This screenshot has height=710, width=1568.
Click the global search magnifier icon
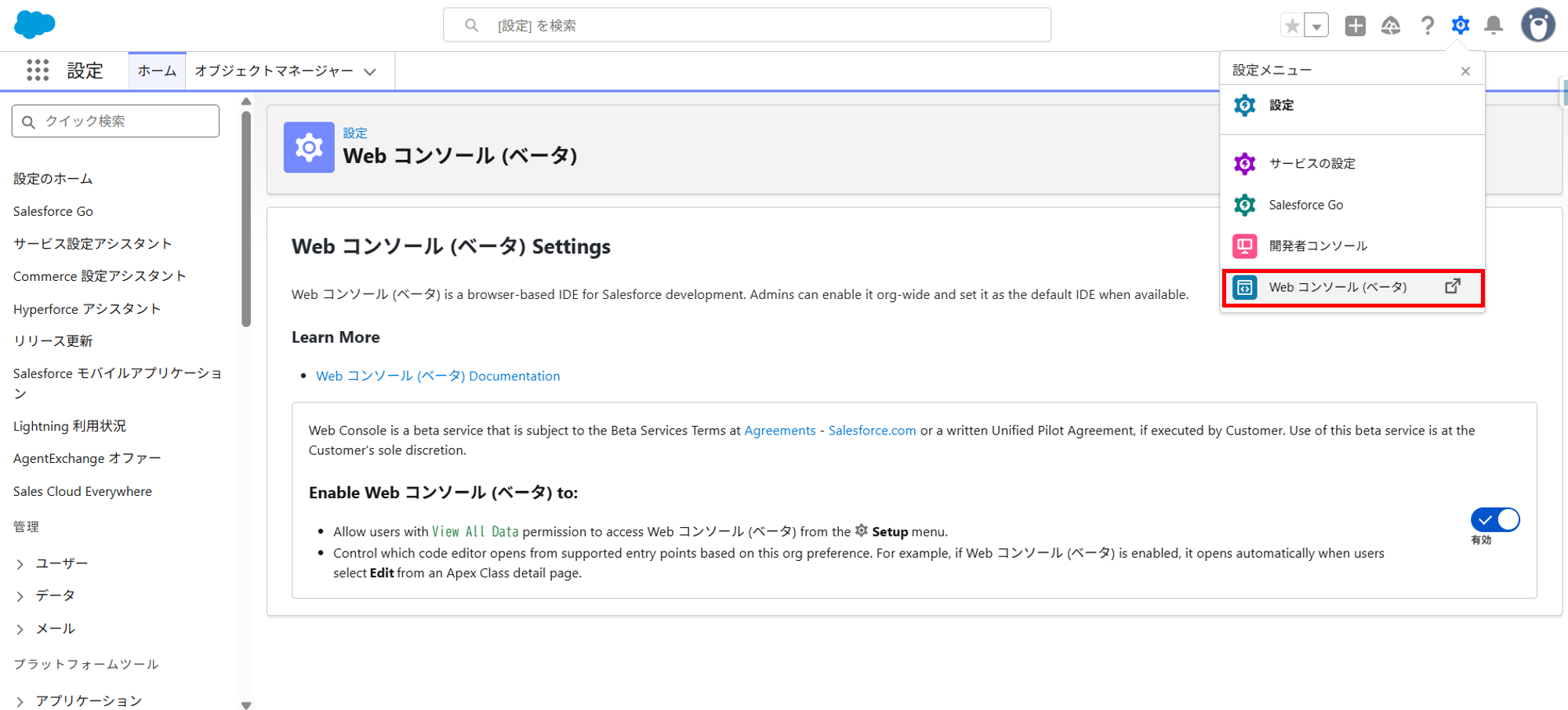471,25
